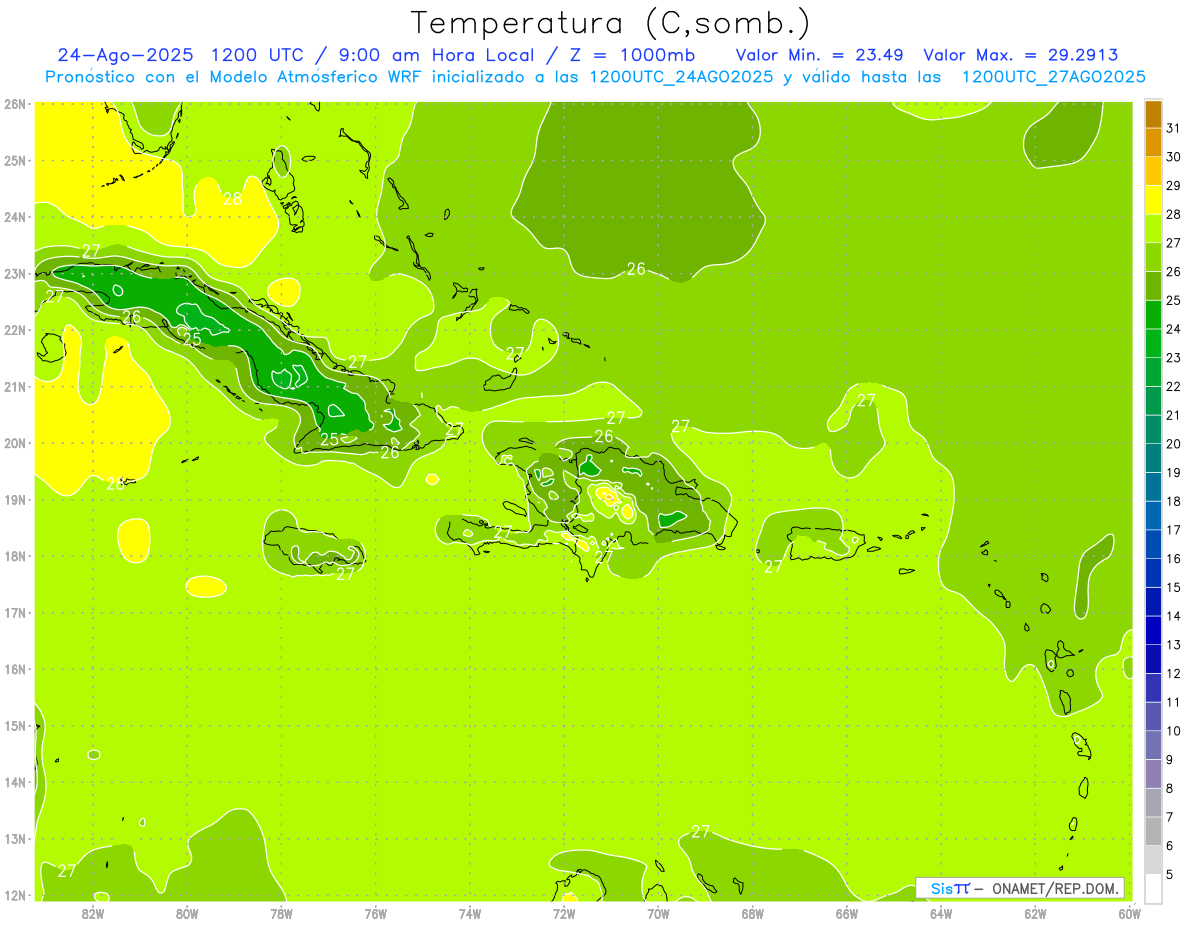Click the '60W' longitude axis label
The image size is (1200, 927).
coord(1129,912)
